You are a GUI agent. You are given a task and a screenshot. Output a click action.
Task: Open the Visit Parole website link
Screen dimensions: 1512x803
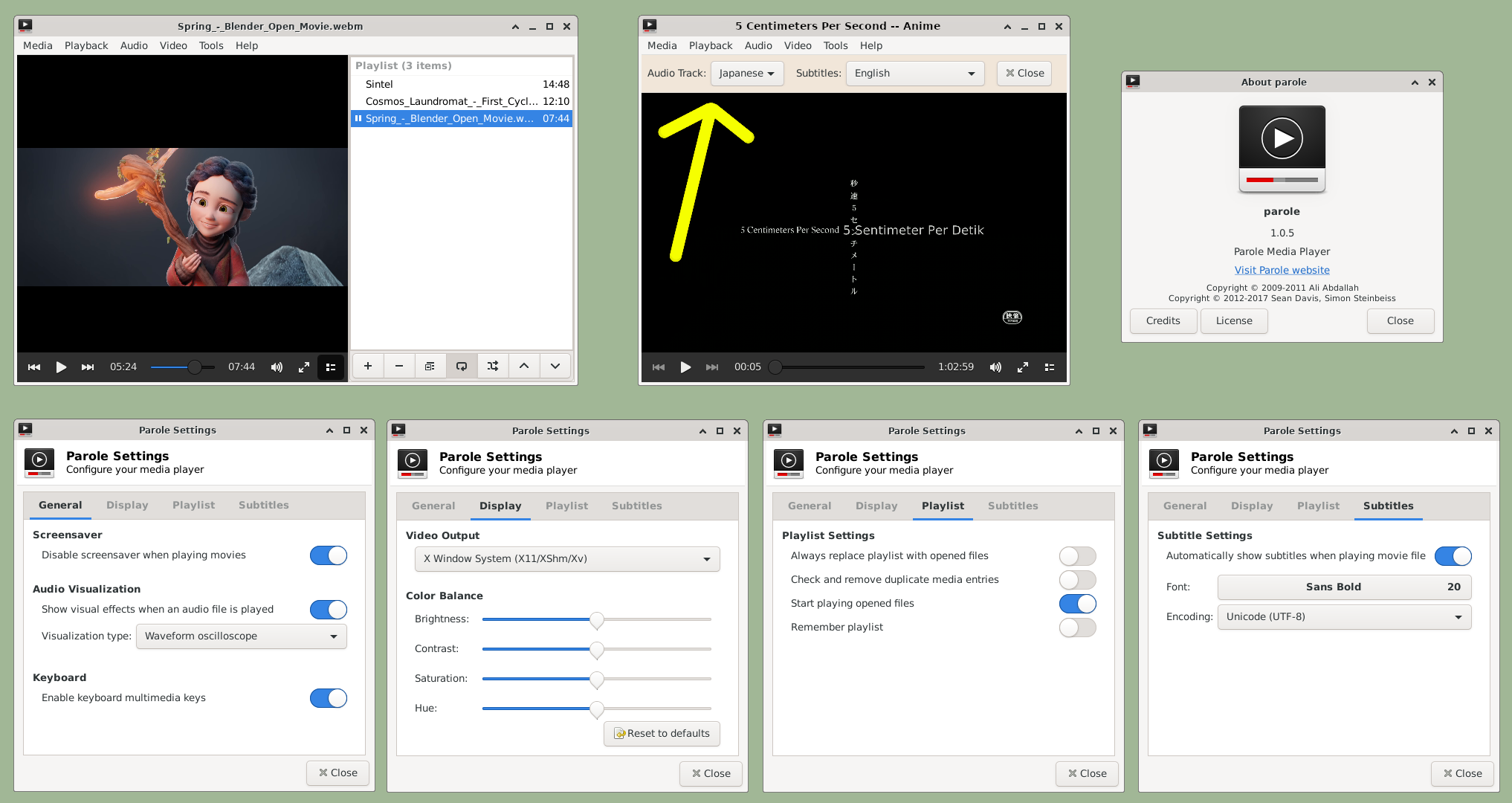pyautogui.click(x=1282, y=271)
